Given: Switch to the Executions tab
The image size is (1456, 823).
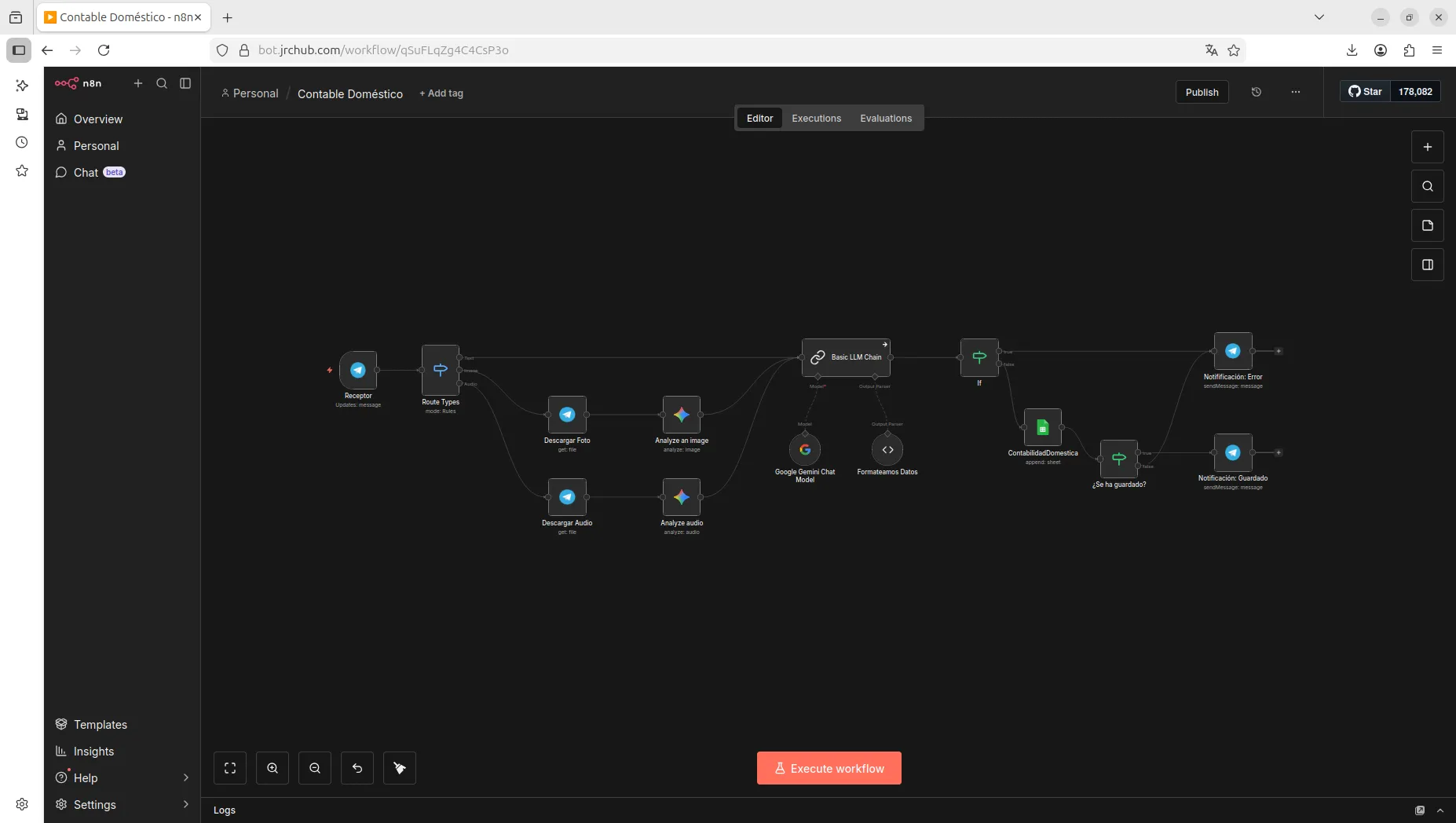Looking at the screenshot, I should coord(817,119).
